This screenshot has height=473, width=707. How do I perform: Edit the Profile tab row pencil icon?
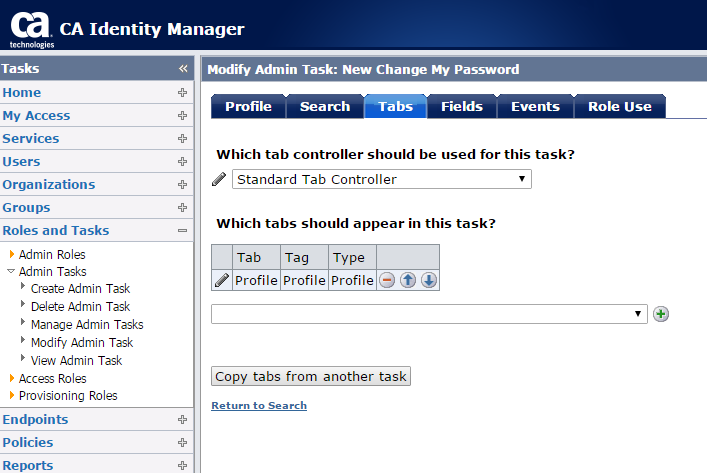click(222, 281)
